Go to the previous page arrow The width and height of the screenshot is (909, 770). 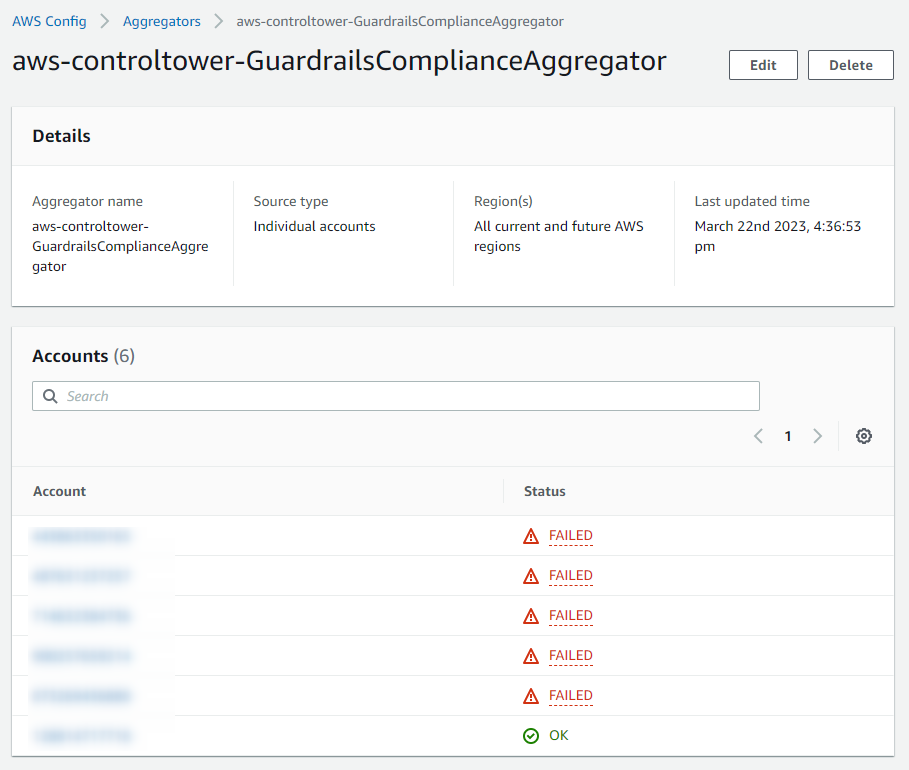(758, 436)
